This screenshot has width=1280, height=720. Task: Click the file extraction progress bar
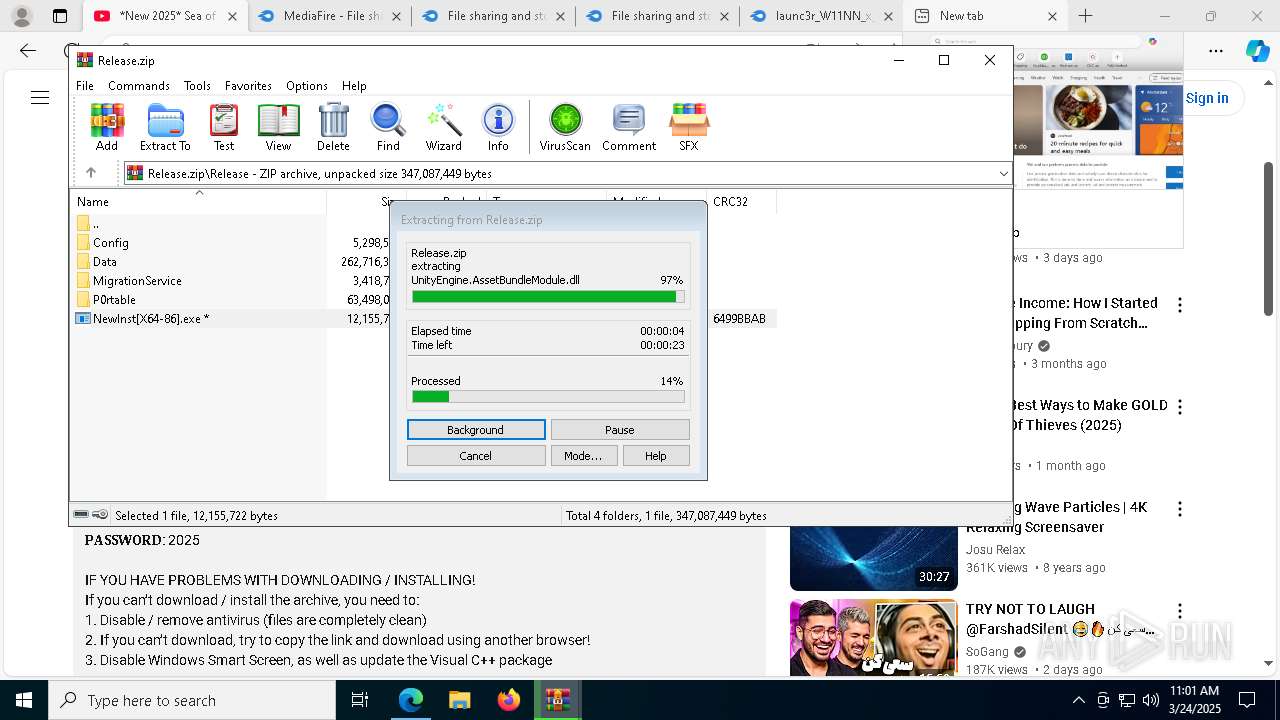click(548, 297)
